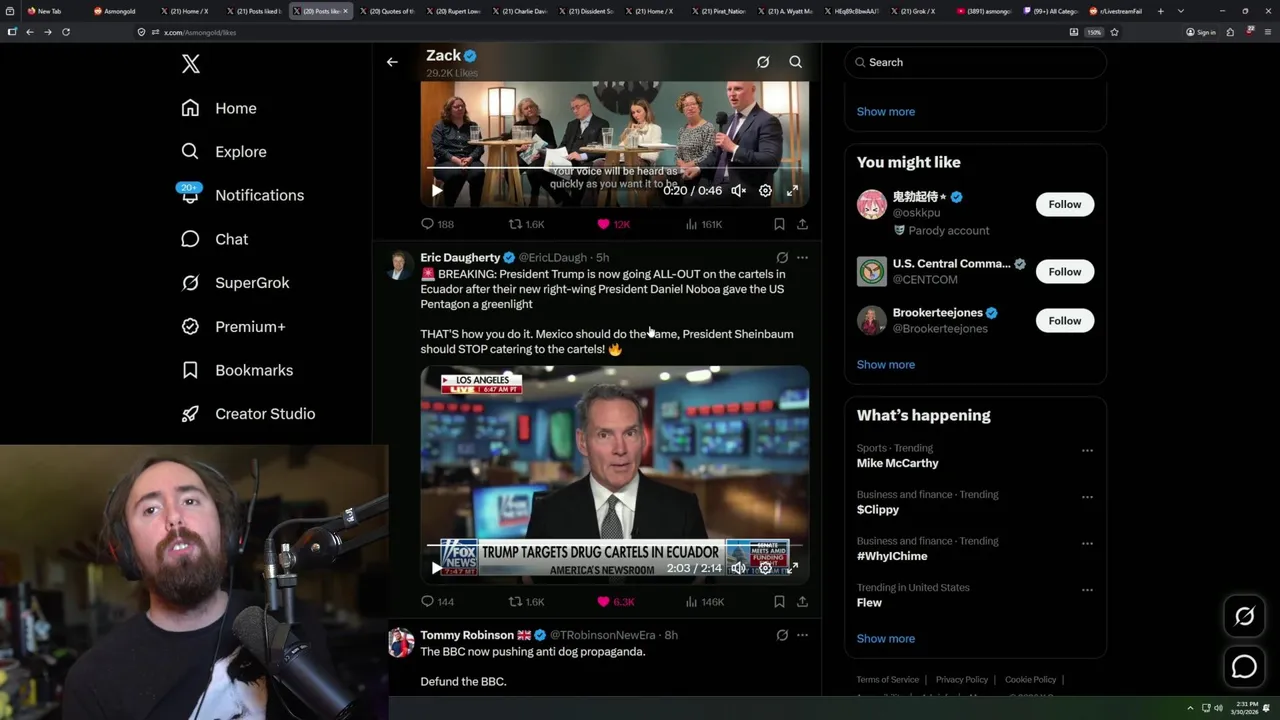The height and width of the screenshot is (720, 1280).
Task: Open settings gear on panel video
Action: [x=765, y=190]
